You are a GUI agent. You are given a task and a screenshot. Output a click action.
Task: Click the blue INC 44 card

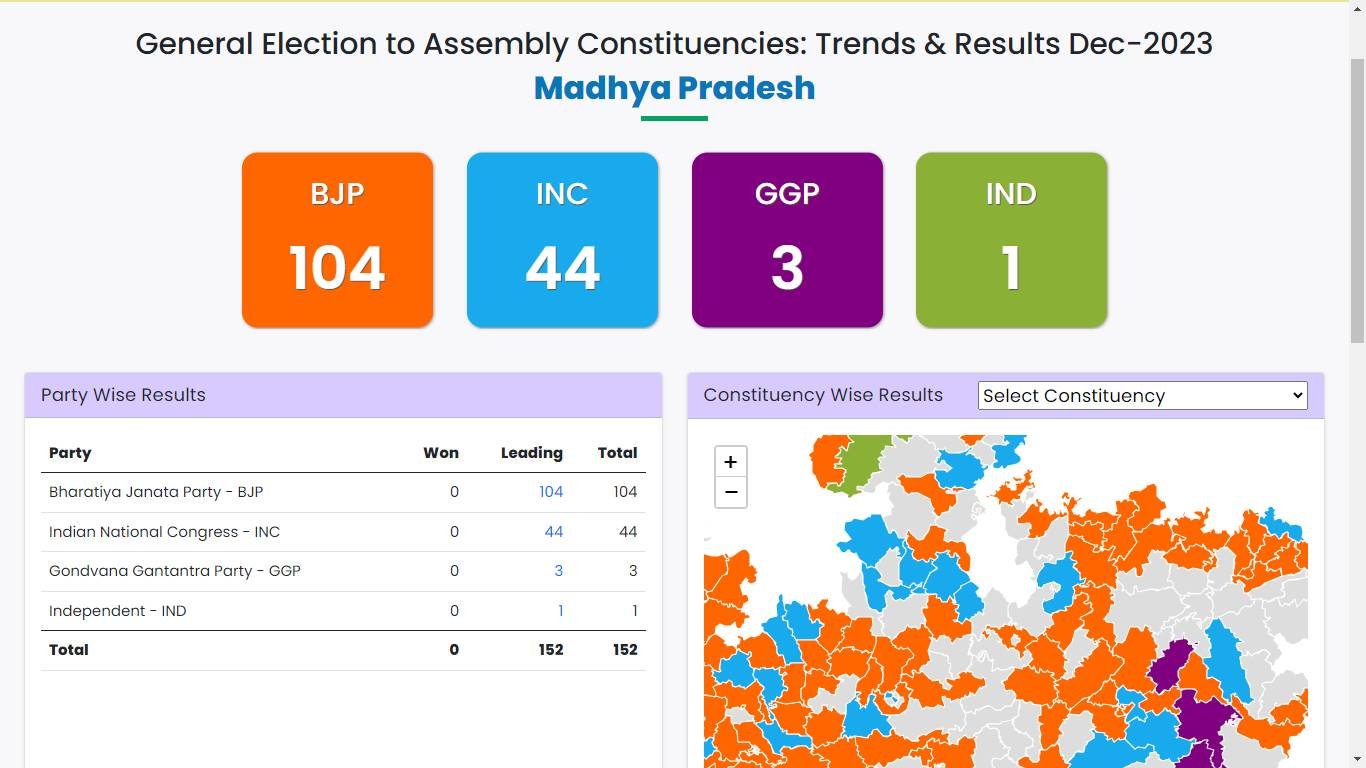click(562, 240)
